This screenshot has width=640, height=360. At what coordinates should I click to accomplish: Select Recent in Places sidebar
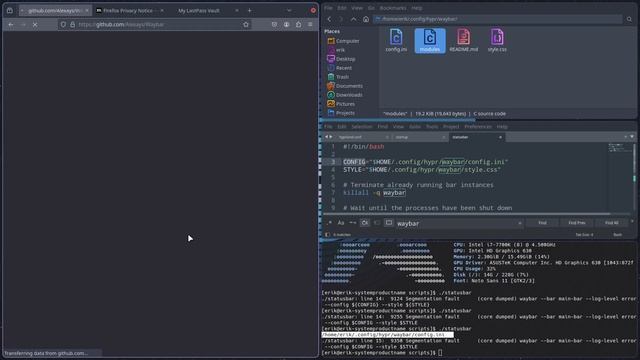(340, 68)
